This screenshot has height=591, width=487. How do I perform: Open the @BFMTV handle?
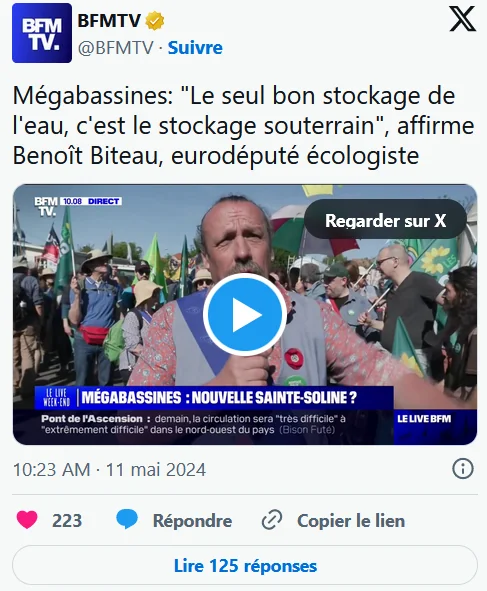116,48
